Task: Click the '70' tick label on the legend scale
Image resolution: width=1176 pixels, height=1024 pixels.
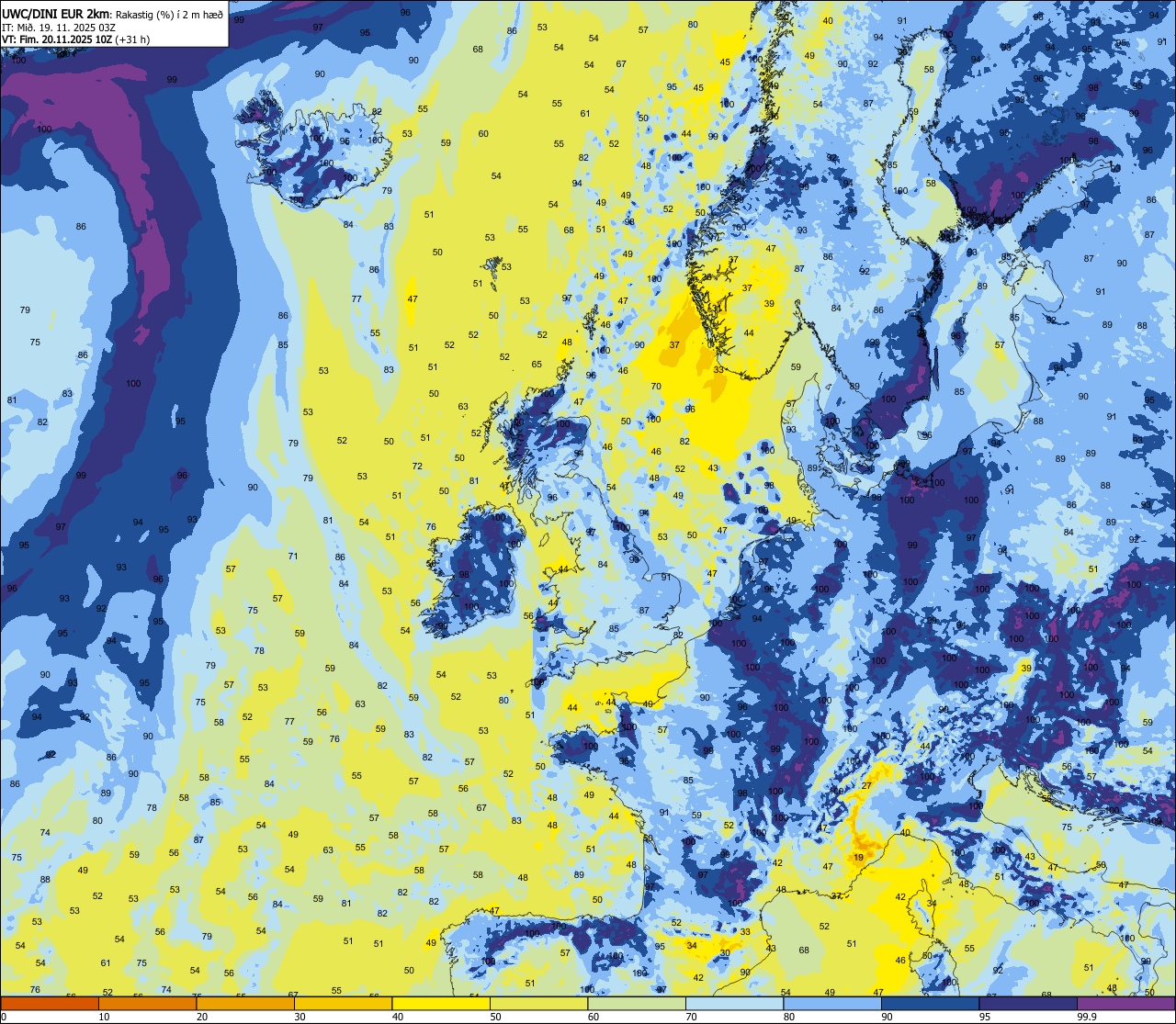Action: 691,1017
